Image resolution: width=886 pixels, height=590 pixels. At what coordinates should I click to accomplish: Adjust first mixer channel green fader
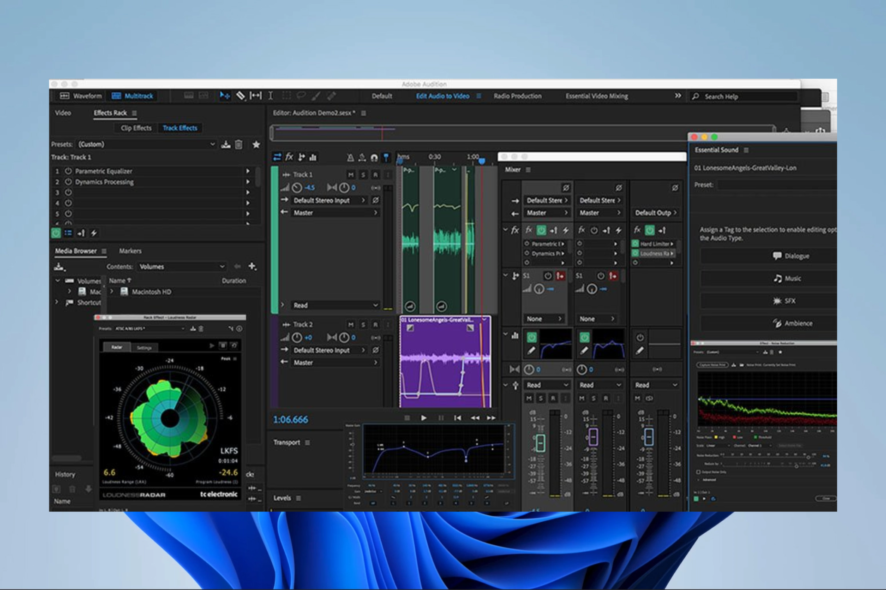(540, 442)
